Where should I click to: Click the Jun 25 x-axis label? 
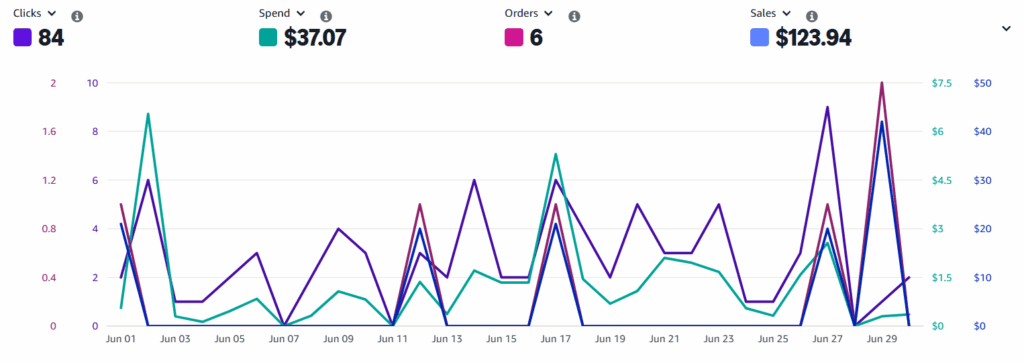point(773,339)
